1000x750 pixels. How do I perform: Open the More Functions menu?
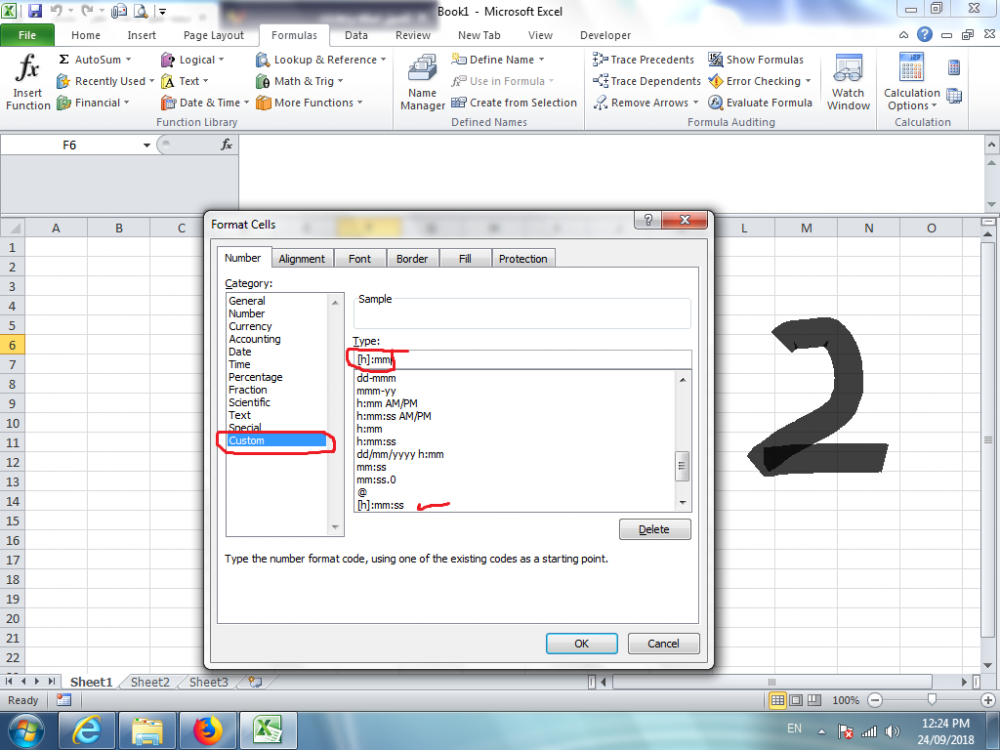[309, 103]
